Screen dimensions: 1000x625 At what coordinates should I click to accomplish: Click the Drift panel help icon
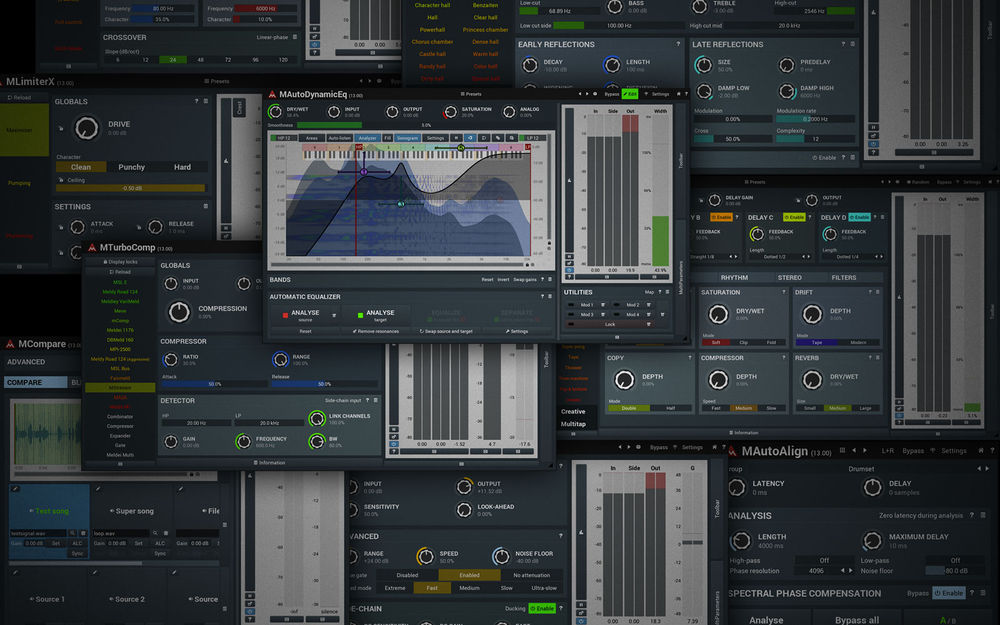coord(870,292)
